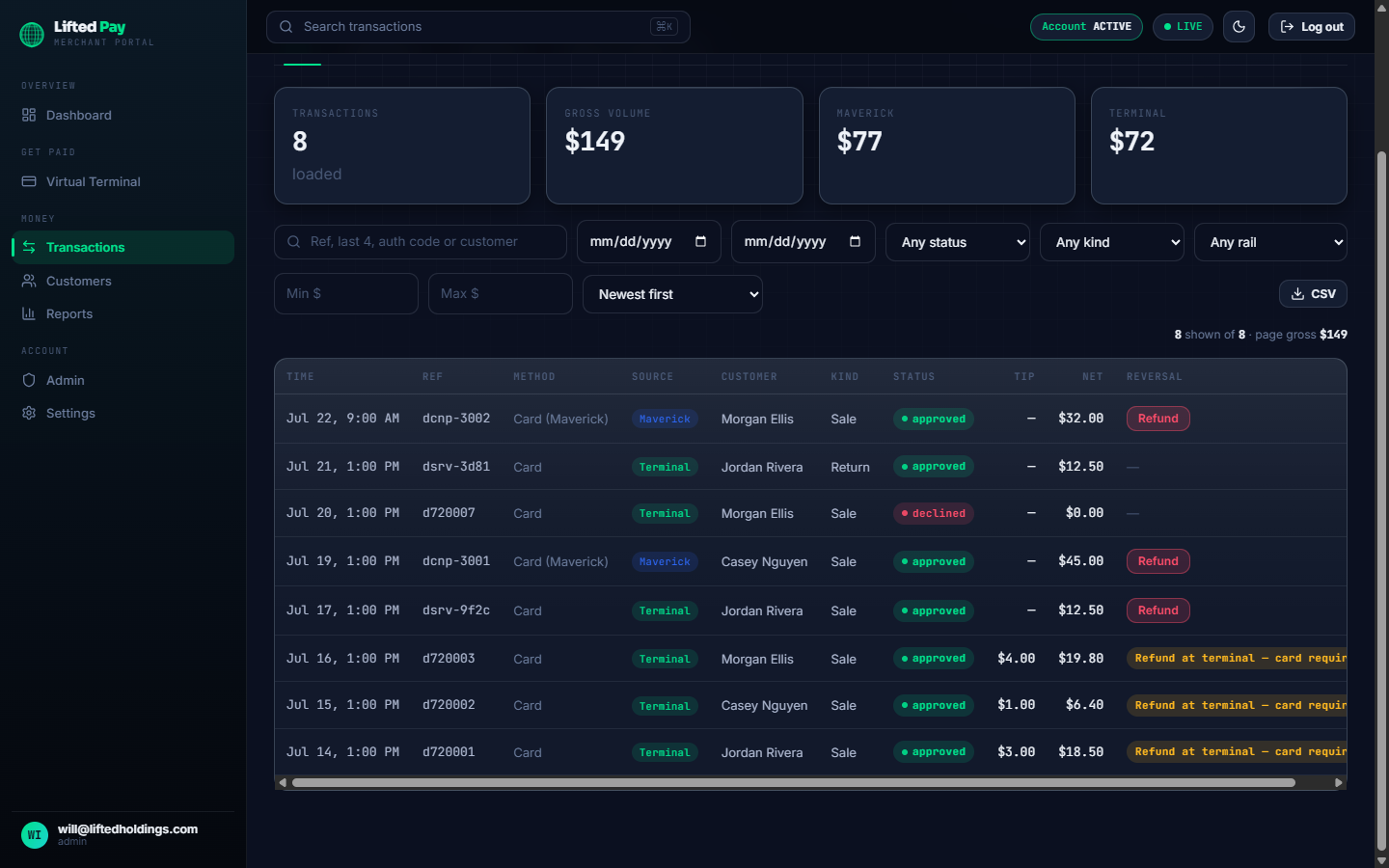The image size is (1389, 868).
Task: Open calendar picker on first date field
Action: click(701, 241)
